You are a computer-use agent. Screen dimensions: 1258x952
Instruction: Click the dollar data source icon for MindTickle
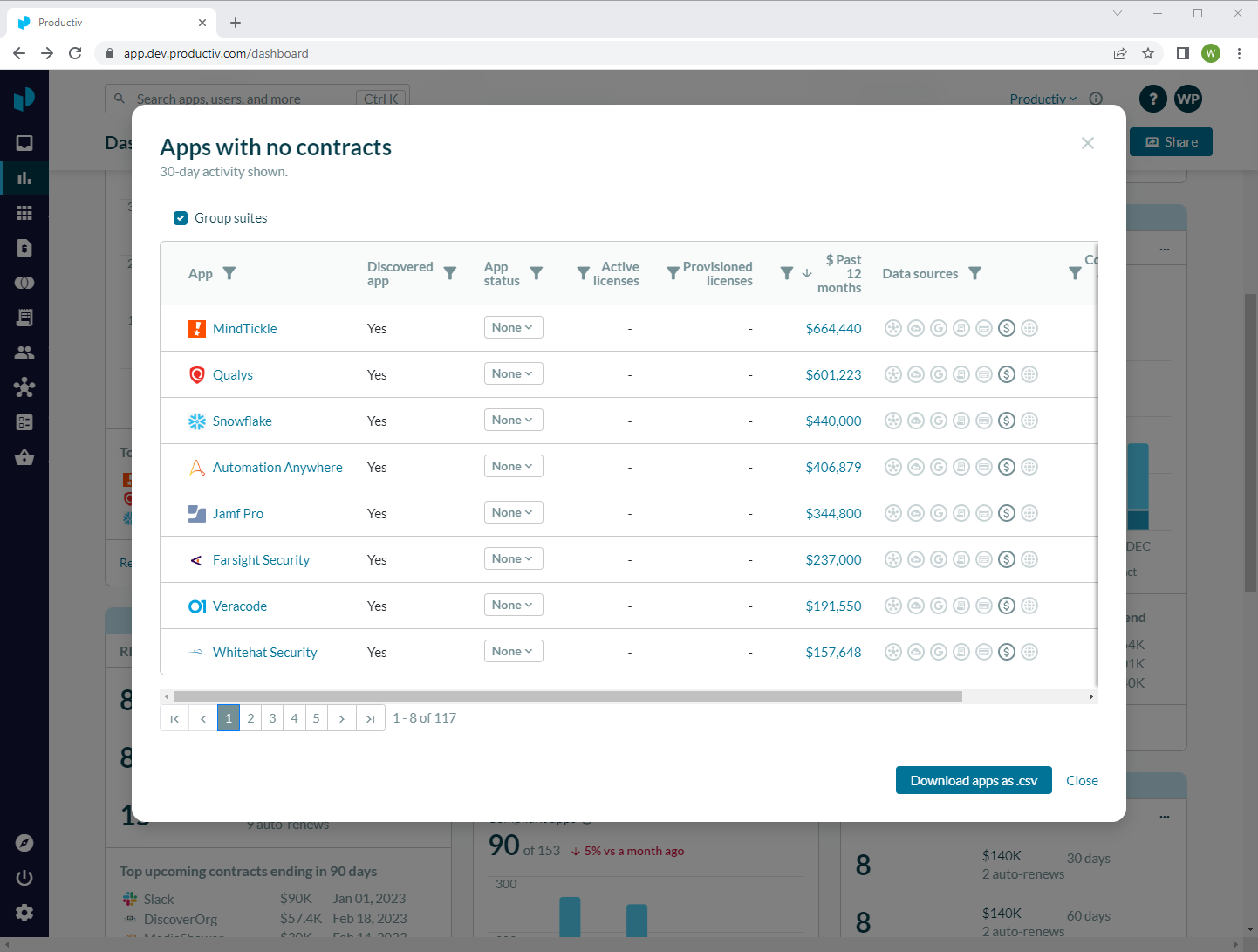tap(1007, 329)
